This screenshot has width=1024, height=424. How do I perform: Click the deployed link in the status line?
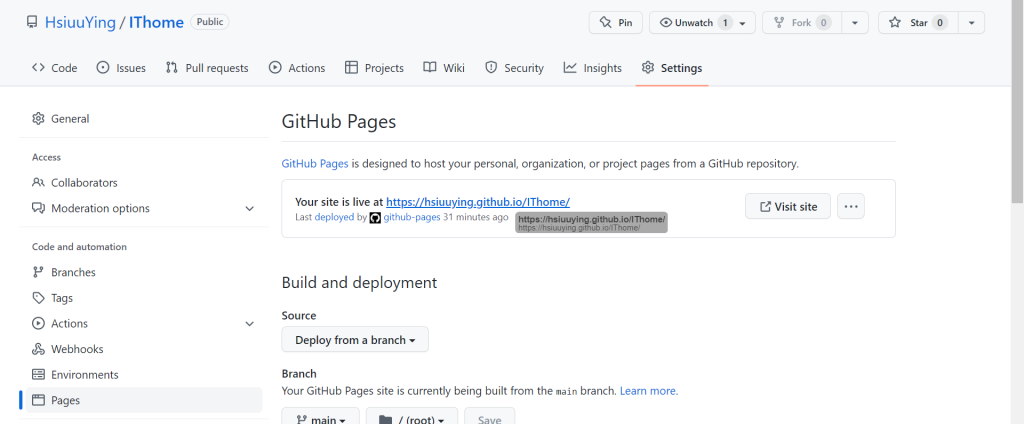[334, 217]
